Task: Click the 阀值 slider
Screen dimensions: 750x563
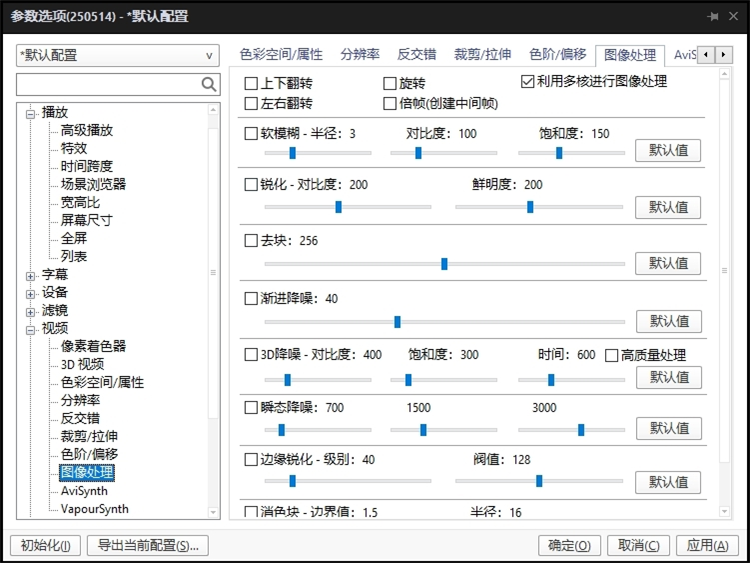Action: (539, 481)
